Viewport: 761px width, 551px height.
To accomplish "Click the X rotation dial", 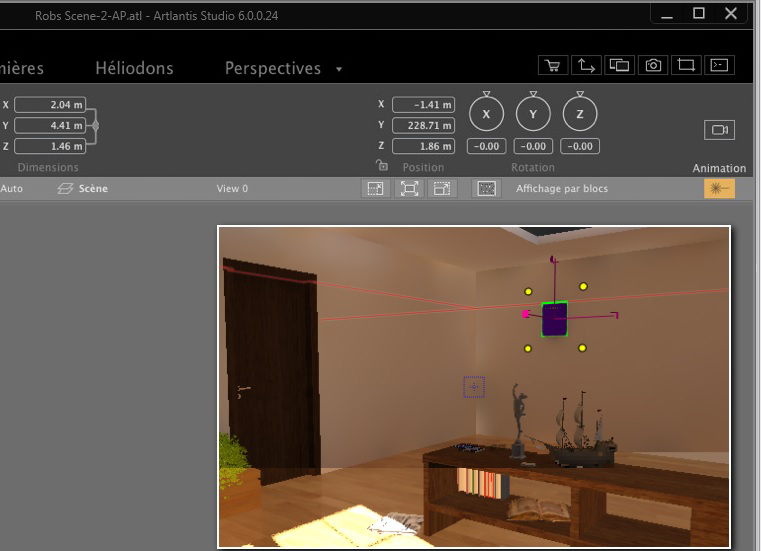I will (x=487, y=115).
